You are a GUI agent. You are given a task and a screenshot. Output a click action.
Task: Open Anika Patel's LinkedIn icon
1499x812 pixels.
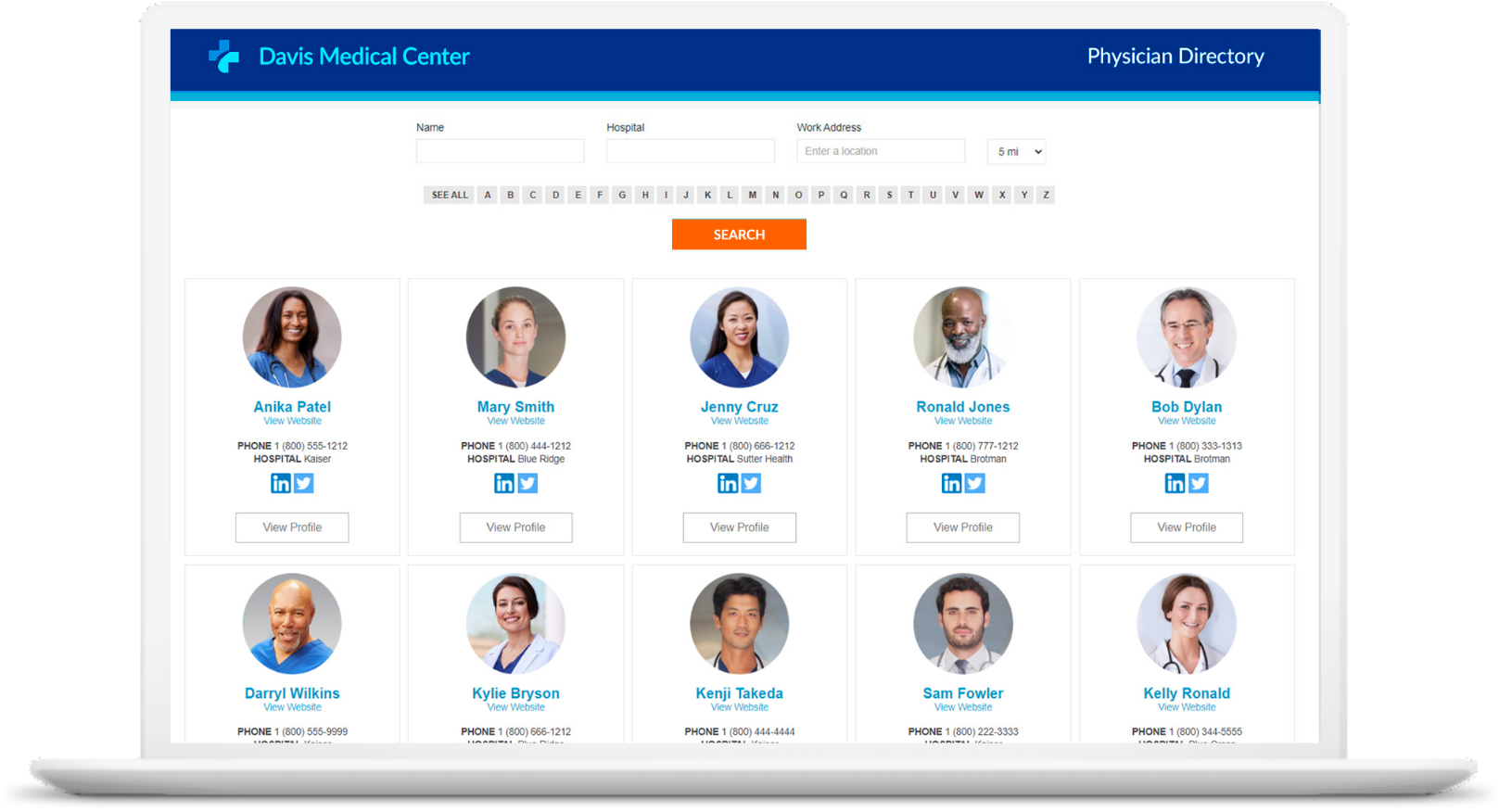pos(281,483)
